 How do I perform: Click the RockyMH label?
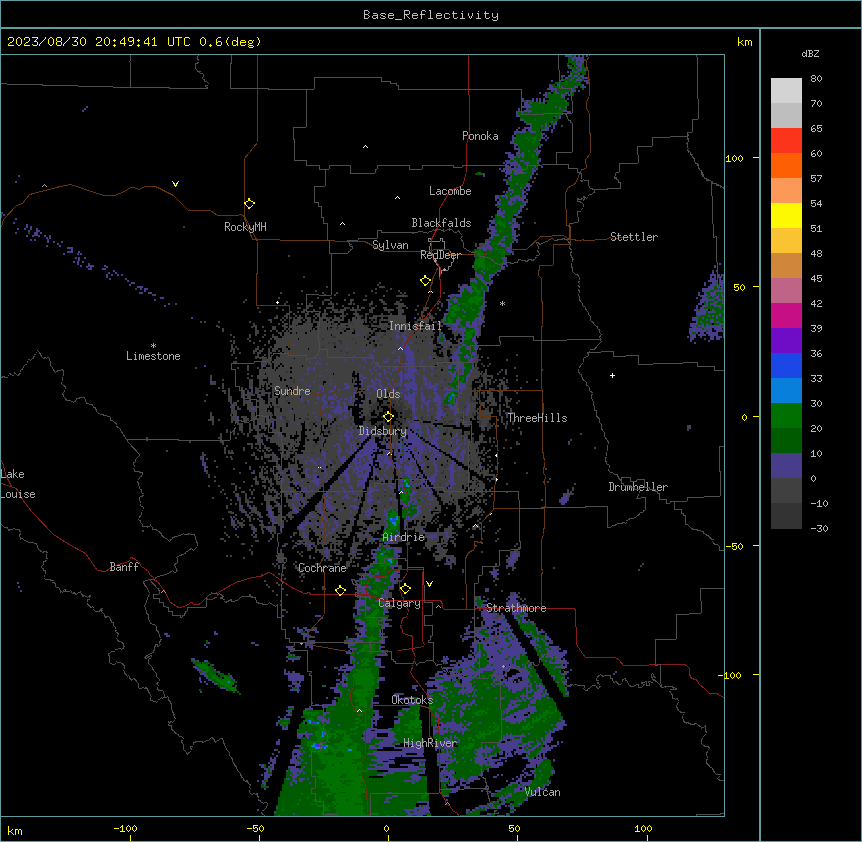tap(245, 226)
